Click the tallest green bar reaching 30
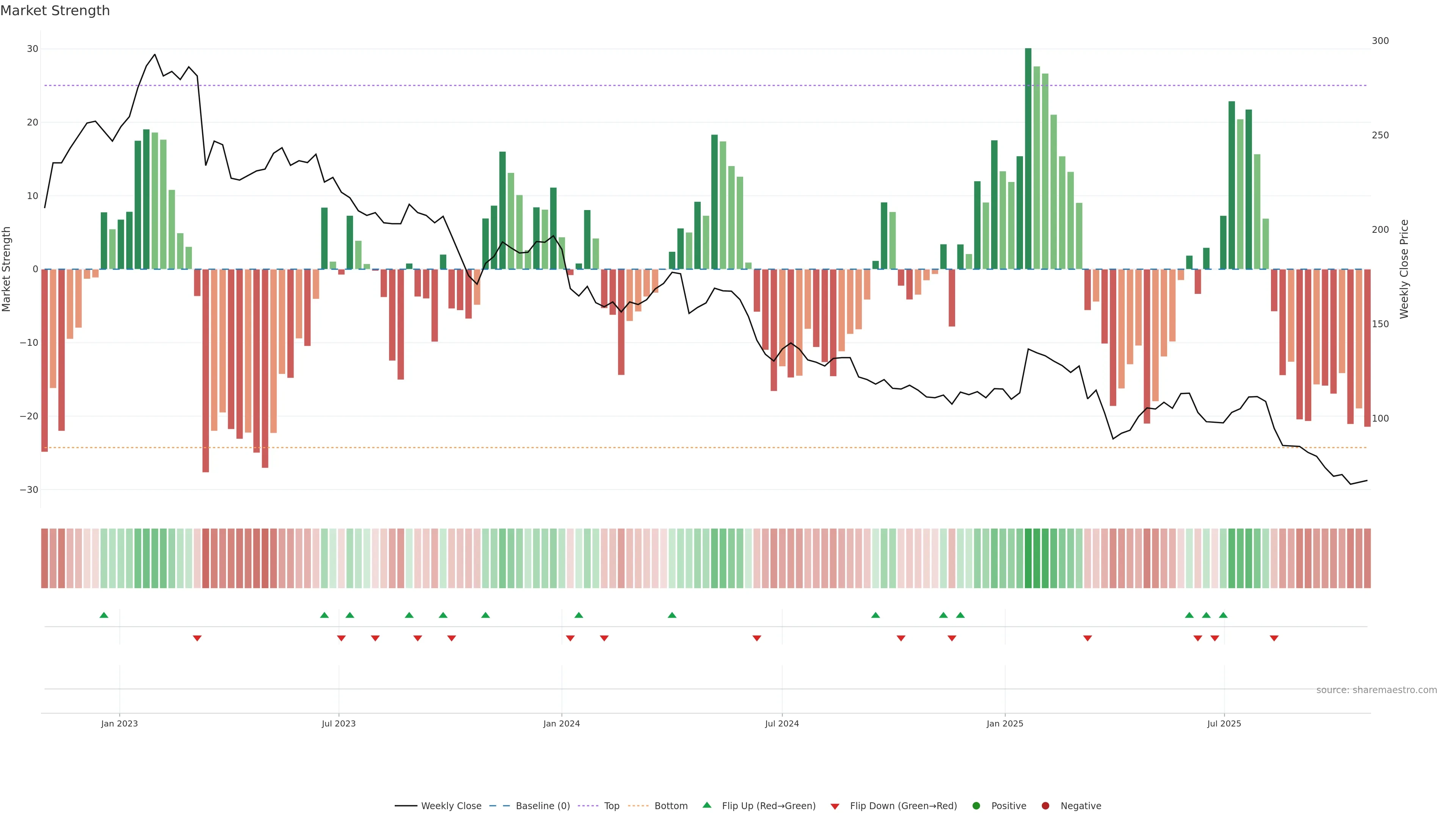Viewport: 1456px width, 819px height. (x=1028, y=158)
